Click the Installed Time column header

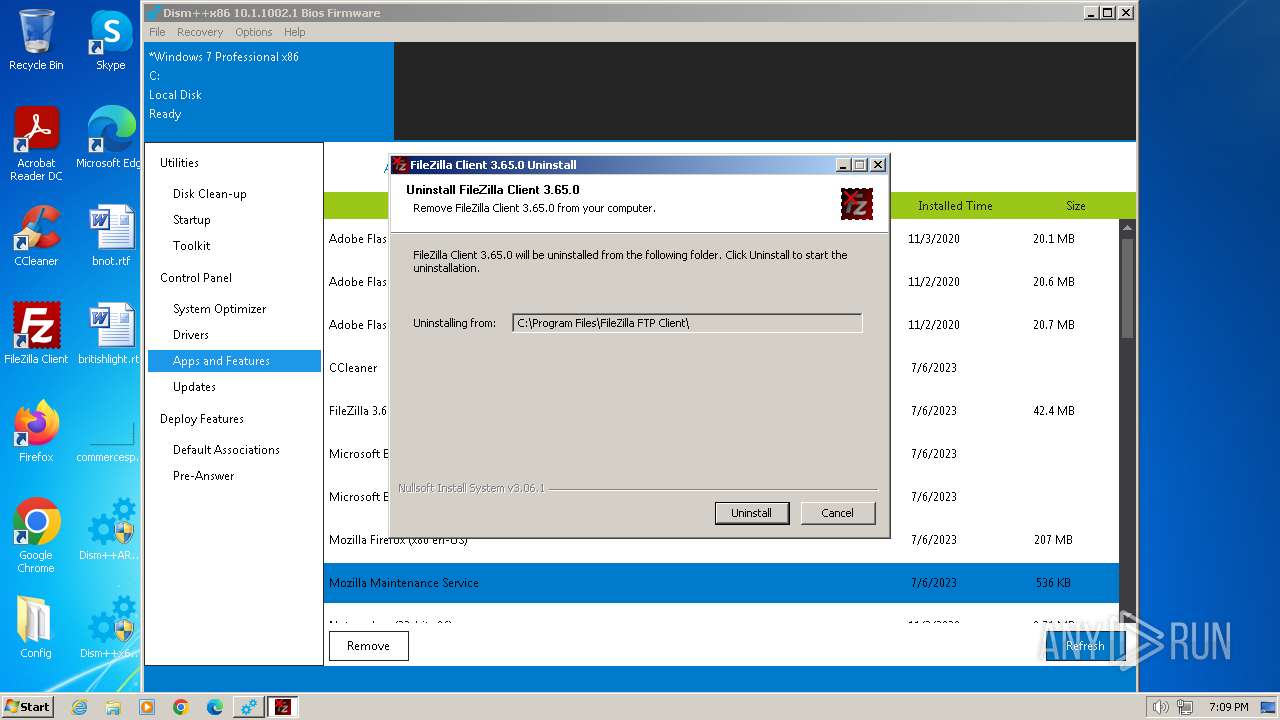pyautogui.click(x=955, y=206)
